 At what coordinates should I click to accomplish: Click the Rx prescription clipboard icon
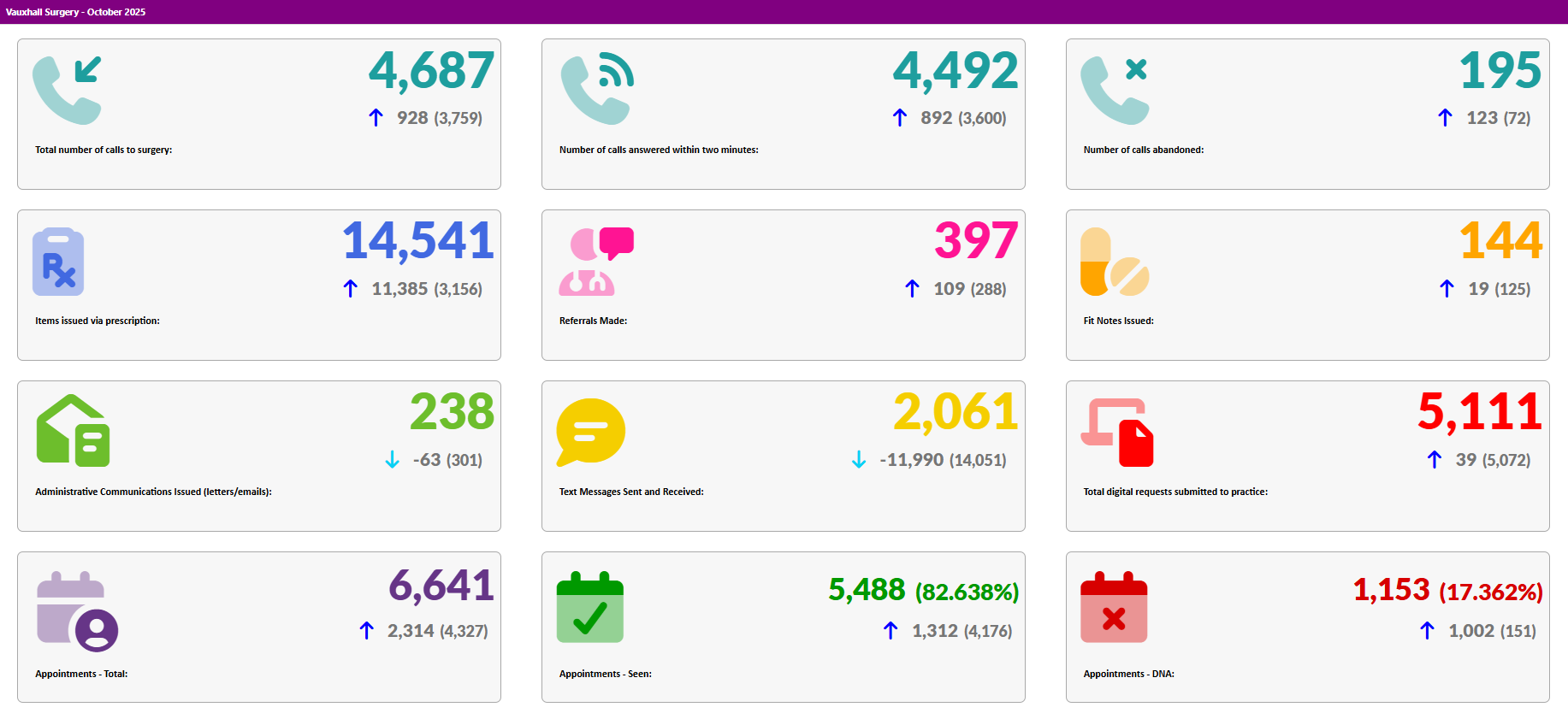click(x=58, y=262)
